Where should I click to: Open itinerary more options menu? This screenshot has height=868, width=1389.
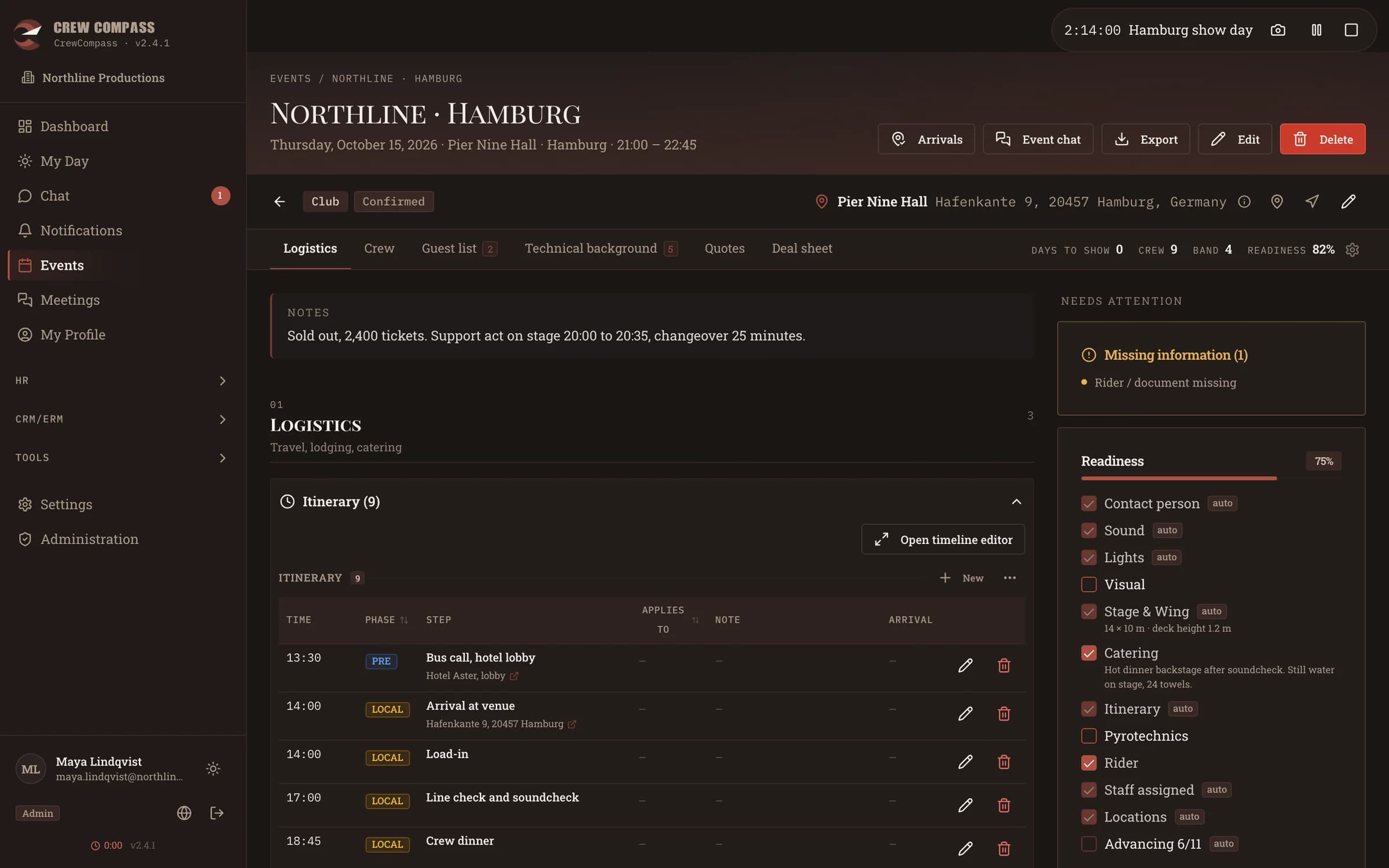point(1010,578)
